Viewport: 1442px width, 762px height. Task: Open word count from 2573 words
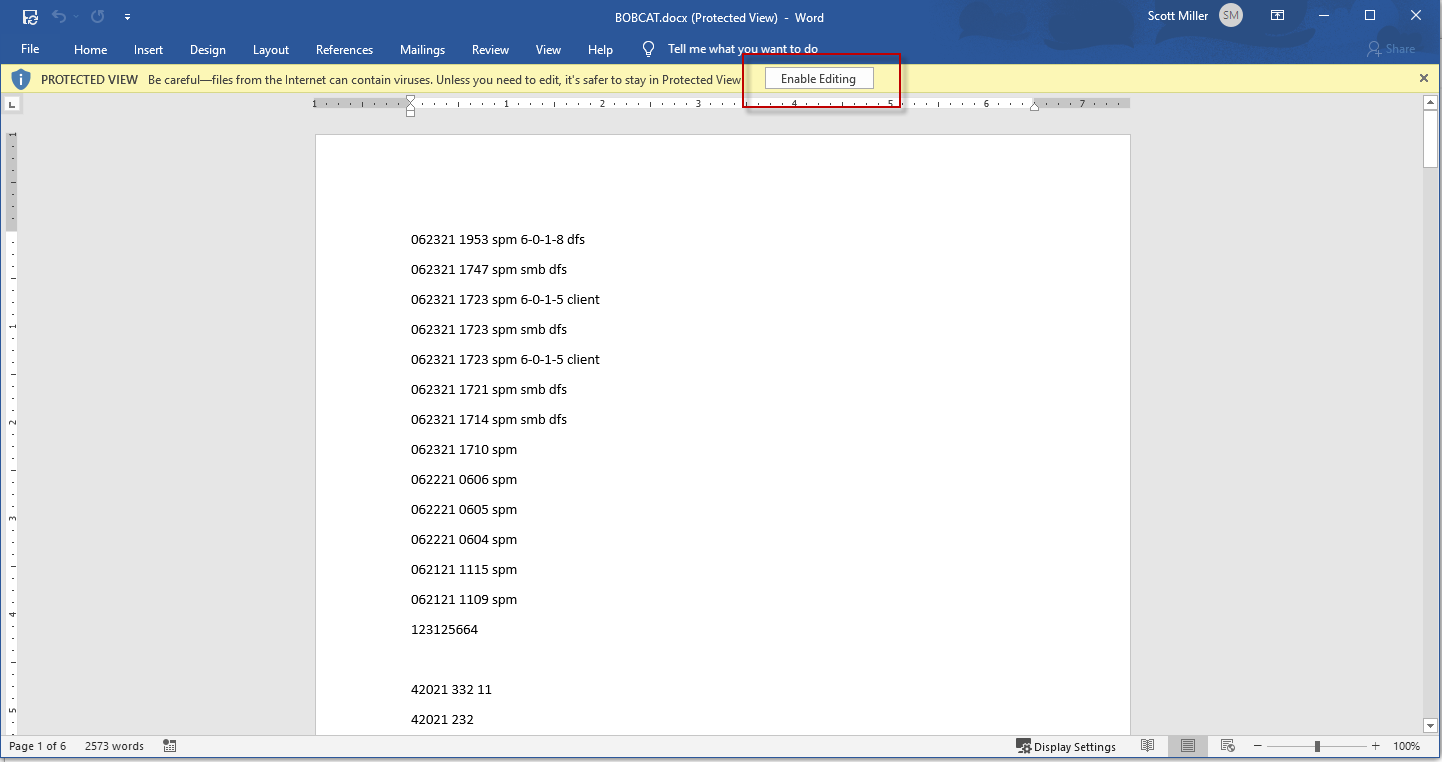114,746
